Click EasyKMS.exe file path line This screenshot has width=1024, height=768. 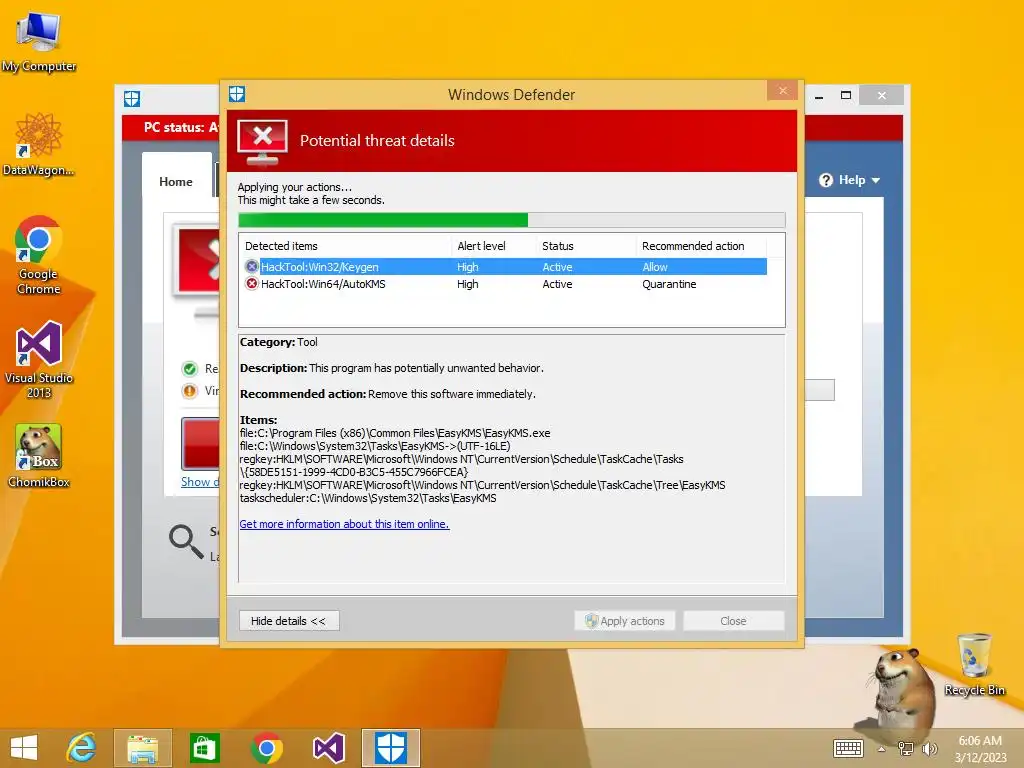pyautogui.click(x=395, y=433)
